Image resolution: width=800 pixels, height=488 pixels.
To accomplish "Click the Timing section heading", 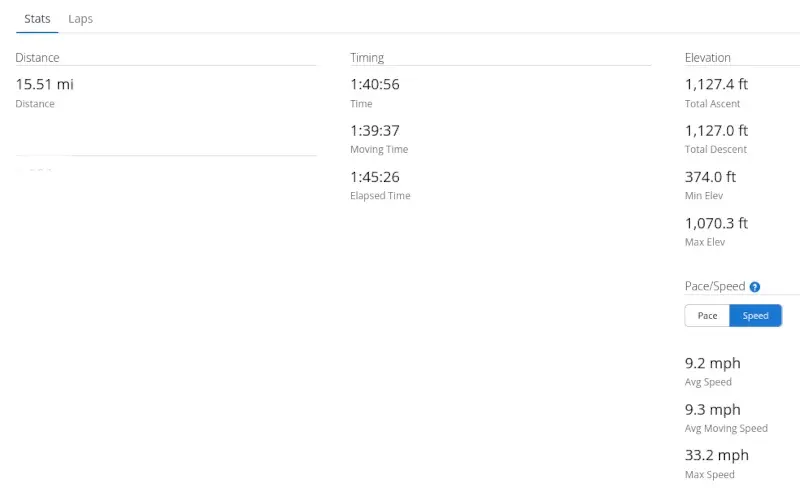I will [x=367, y=58].
